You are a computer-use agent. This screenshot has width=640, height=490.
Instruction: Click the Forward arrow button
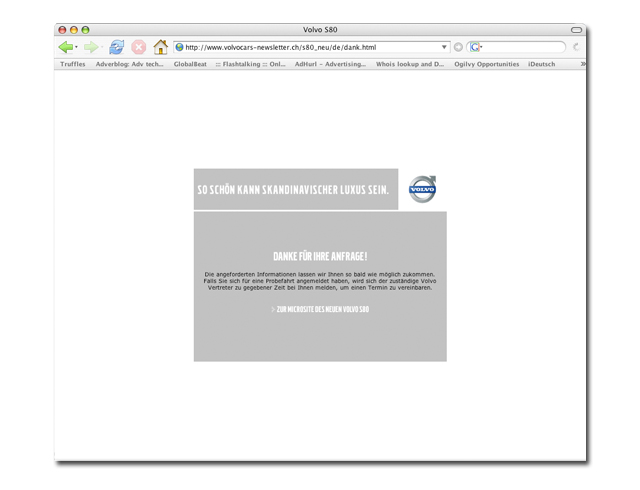(91, 47)
